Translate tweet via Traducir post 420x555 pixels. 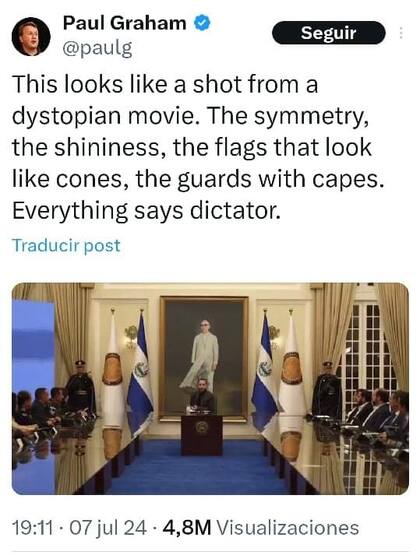pyautogui.click(x=66, y=245)
